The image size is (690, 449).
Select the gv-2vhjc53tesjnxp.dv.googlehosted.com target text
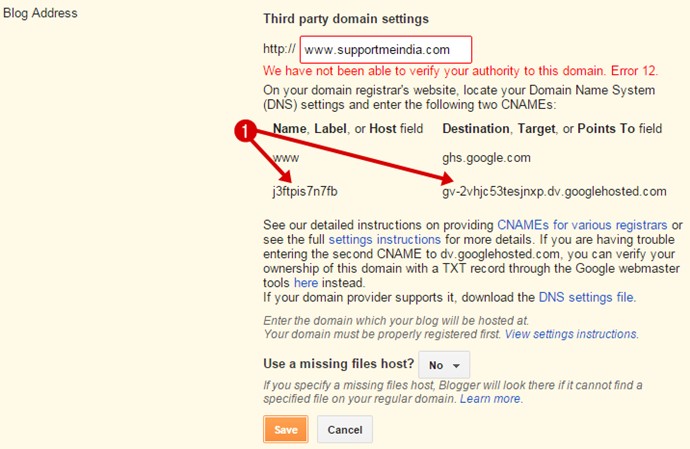pyautogui.click(x=554, y=191)
